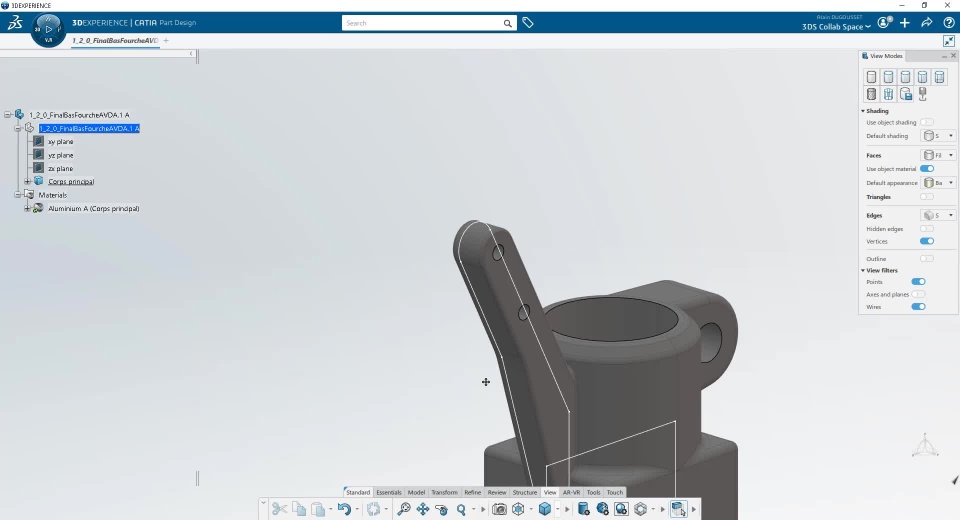The width and height of the screenshot is (960, 520).
Task: Open the Default appearance dropdown
Action: coord(938,183)
